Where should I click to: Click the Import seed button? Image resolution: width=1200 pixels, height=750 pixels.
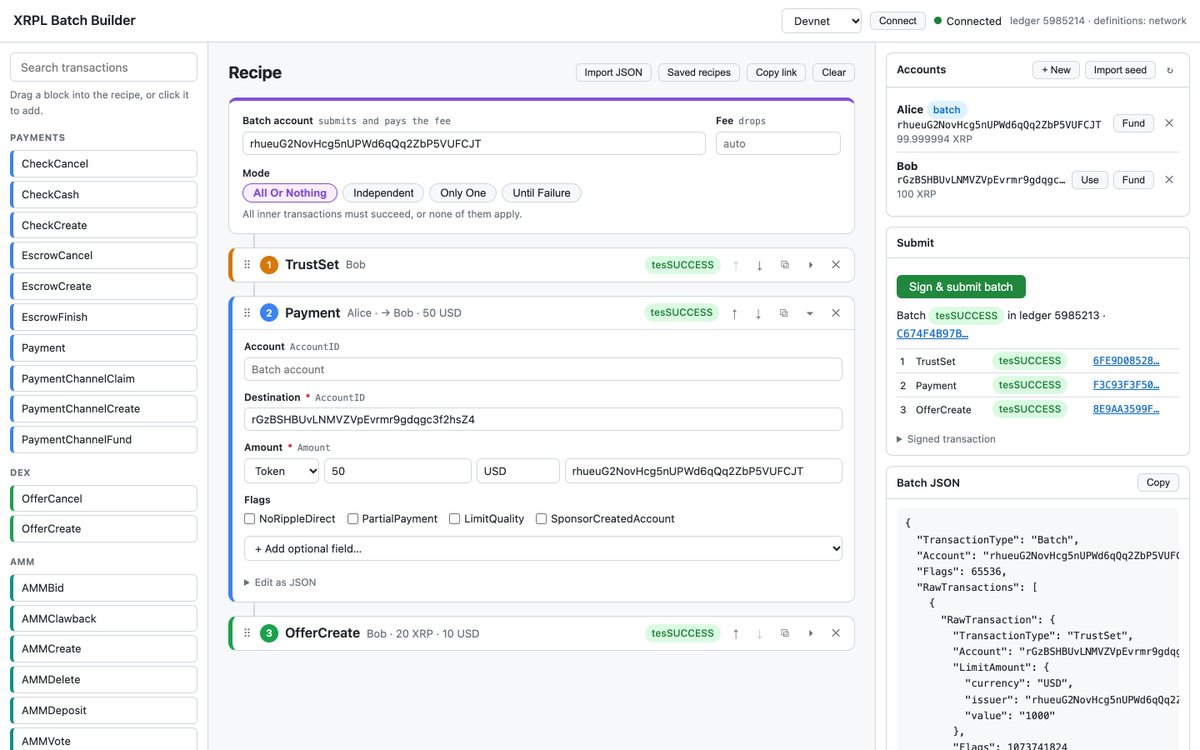click(1120, 70)
